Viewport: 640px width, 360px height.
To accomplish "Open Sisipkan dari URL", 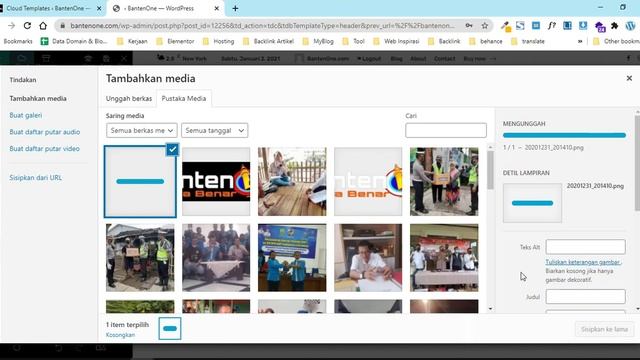I will [x=36, y=178].
